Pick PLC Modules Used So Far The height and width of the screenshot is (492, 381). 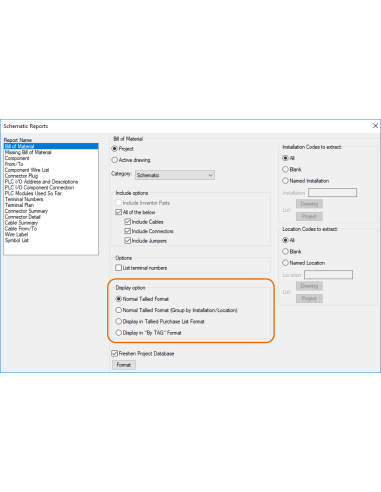[x=33, y=193]
